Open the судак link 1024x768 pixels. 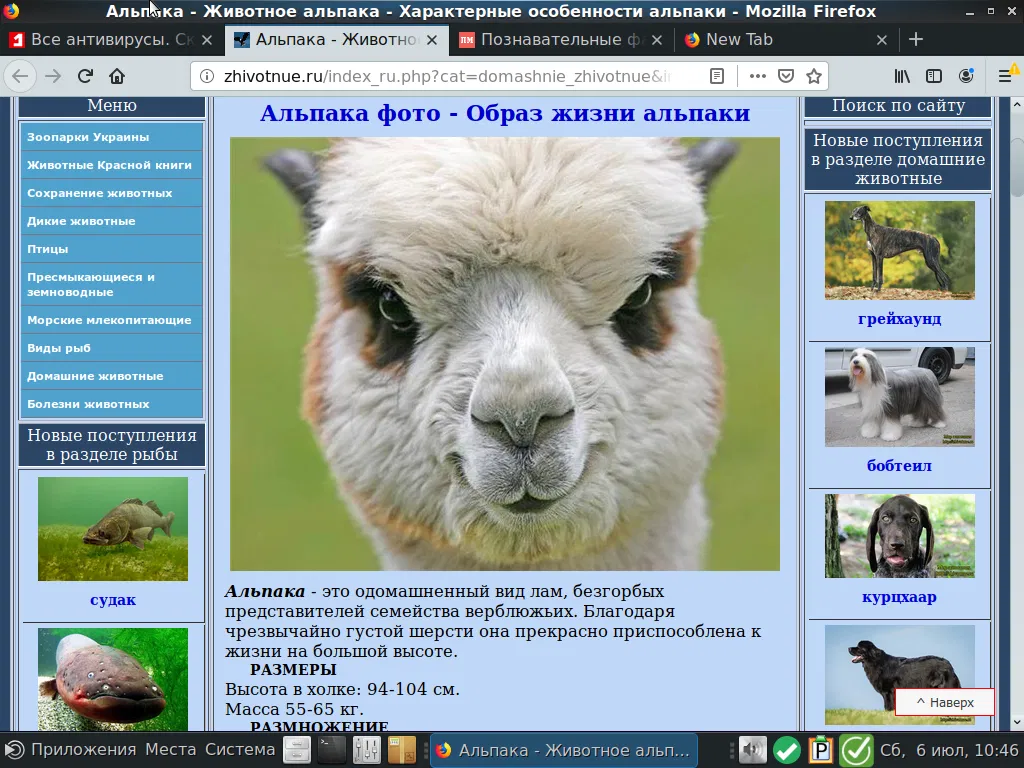113,600
